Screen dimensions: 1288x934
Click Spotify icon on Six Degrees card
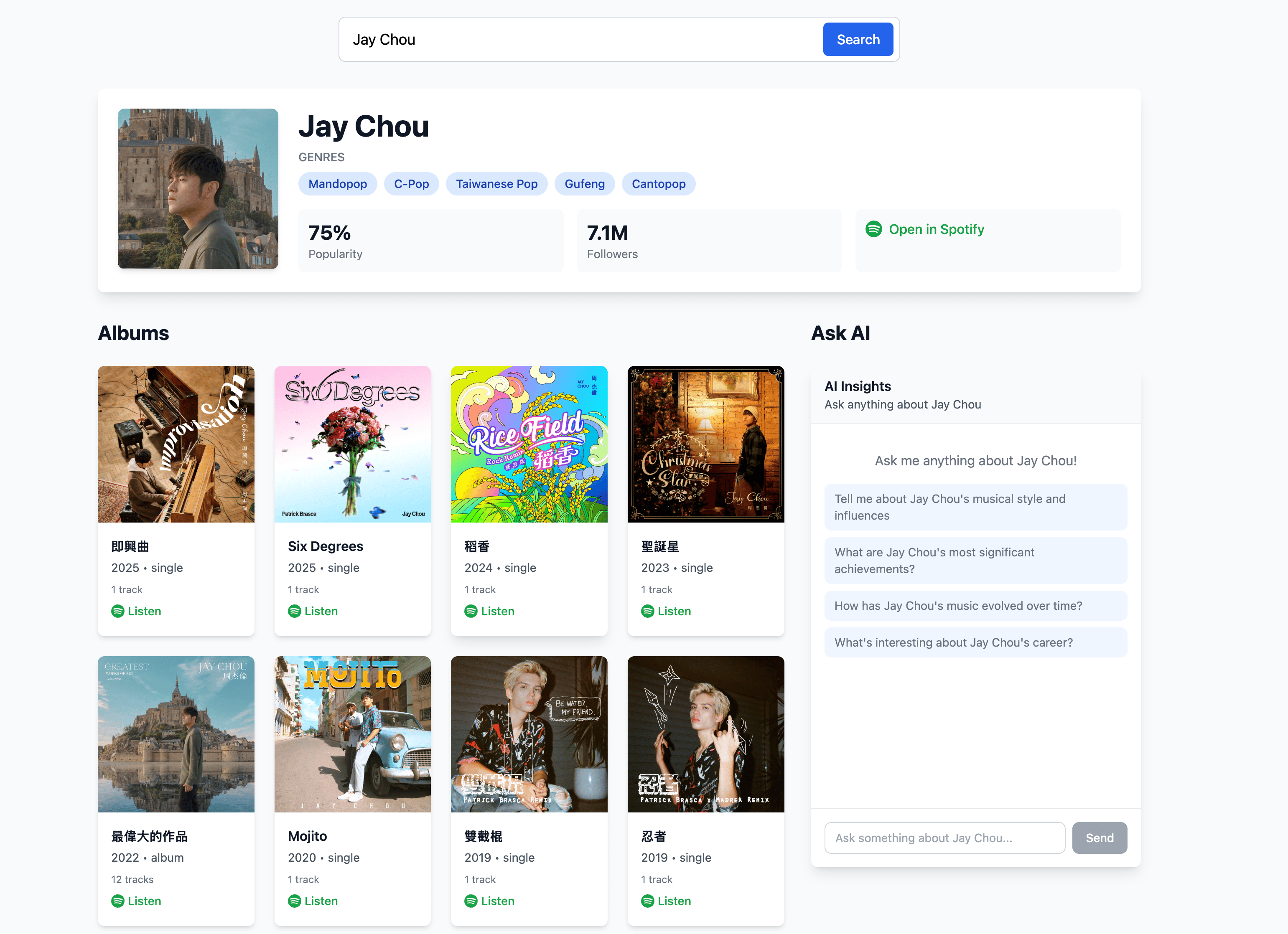point(294,611)
